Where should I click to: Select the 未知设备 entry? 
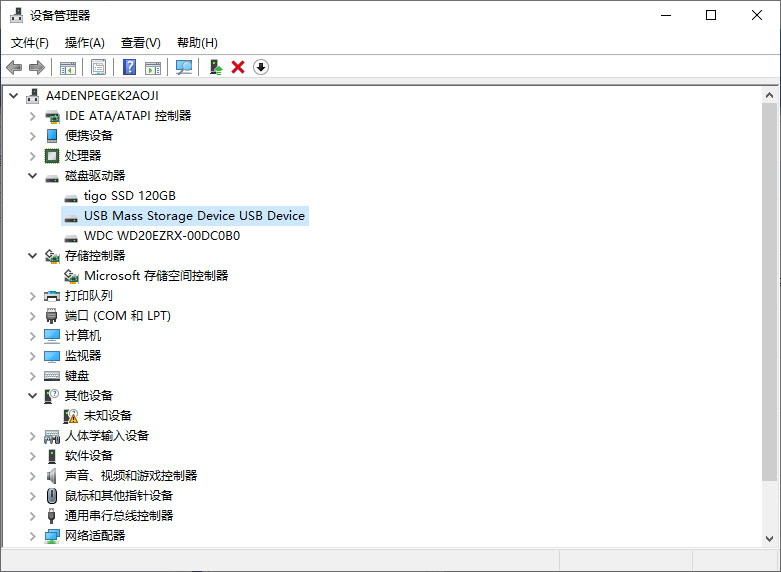[108, 416]
